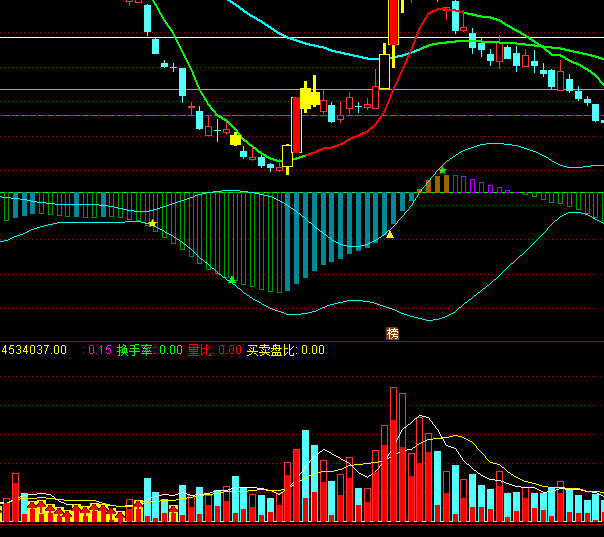Click the 换手率 label

pyautogui.click(x=135, y=350)
